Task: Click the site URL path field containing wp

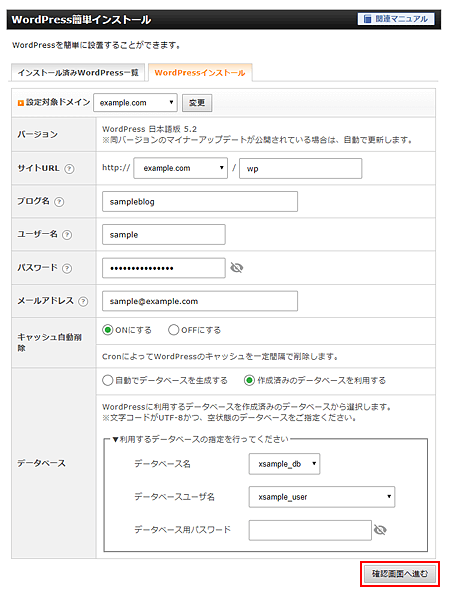Action: click(300, 168)
